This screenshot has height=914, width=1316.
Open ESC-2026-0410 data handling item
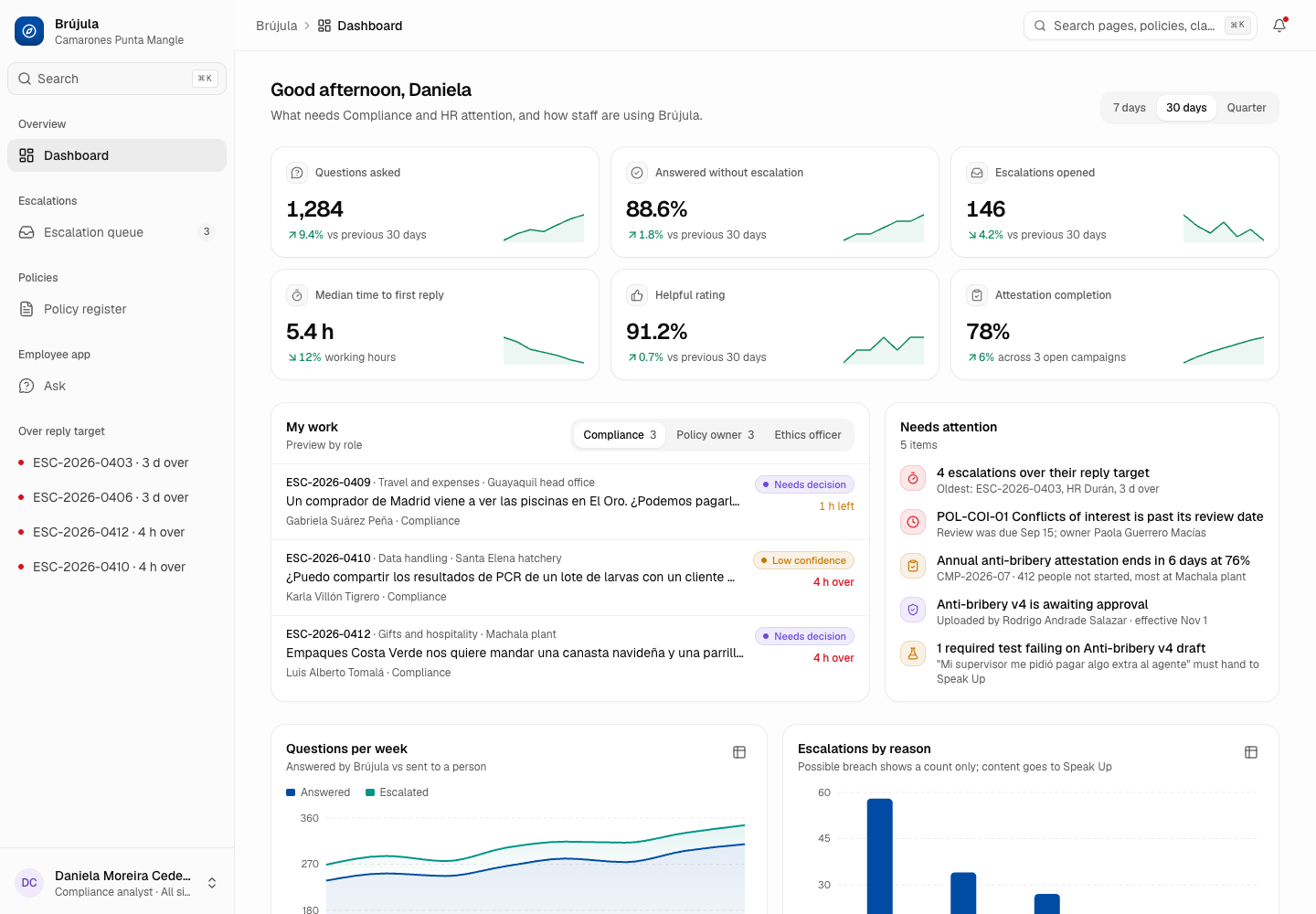[x=570, y=578]
